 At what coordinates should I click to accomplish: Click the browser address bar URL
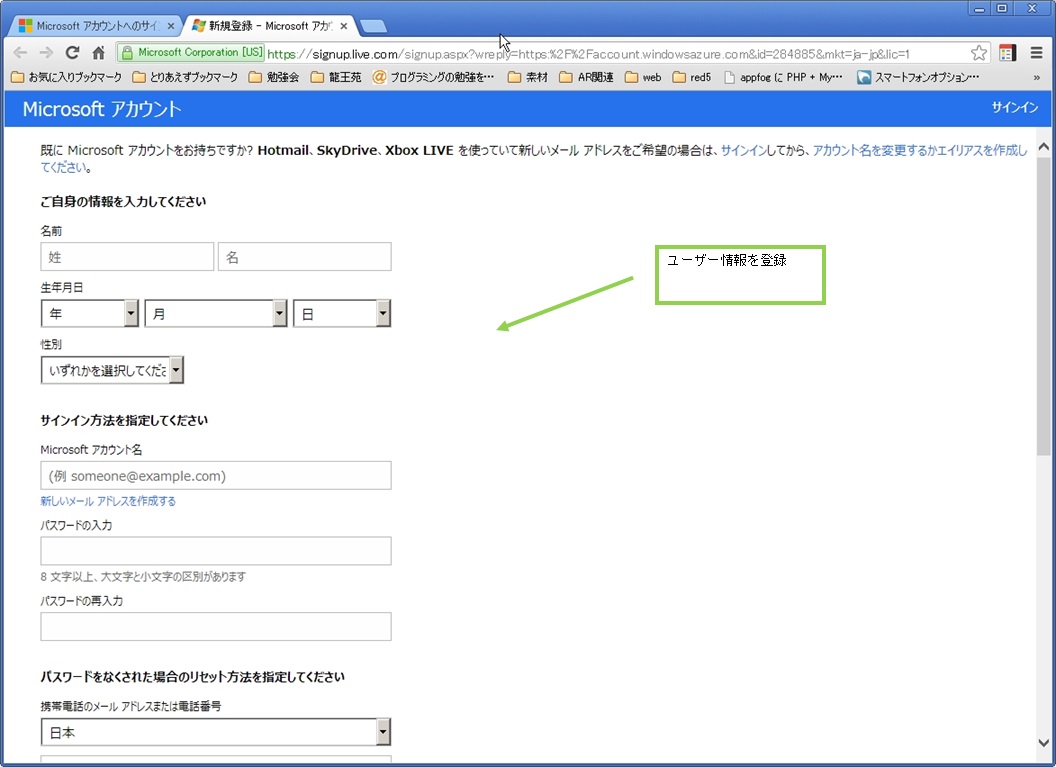tap(588, 53)
